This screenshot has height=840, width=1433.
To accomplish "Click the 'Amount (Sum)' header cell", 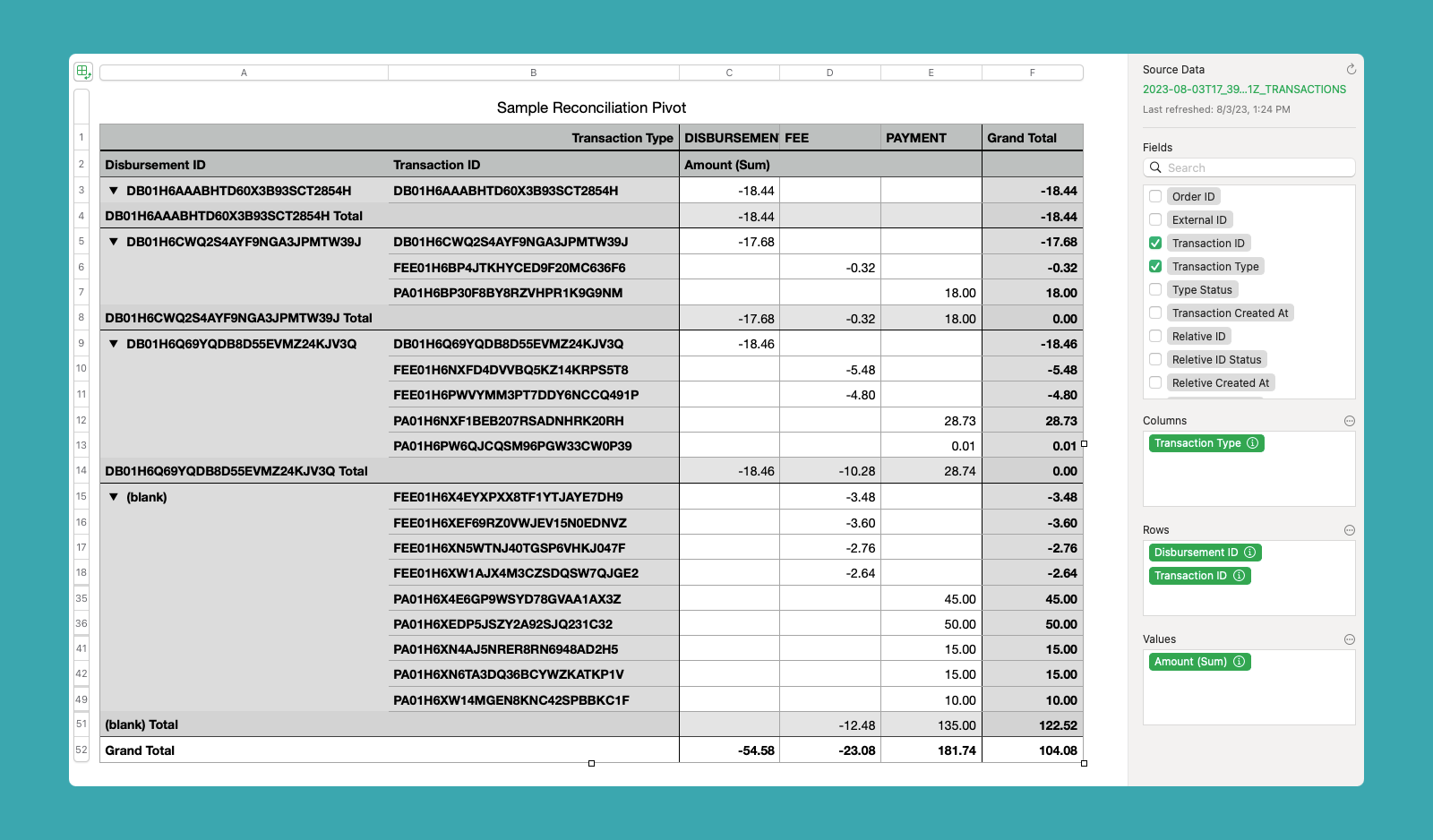I will coord(727,165).
